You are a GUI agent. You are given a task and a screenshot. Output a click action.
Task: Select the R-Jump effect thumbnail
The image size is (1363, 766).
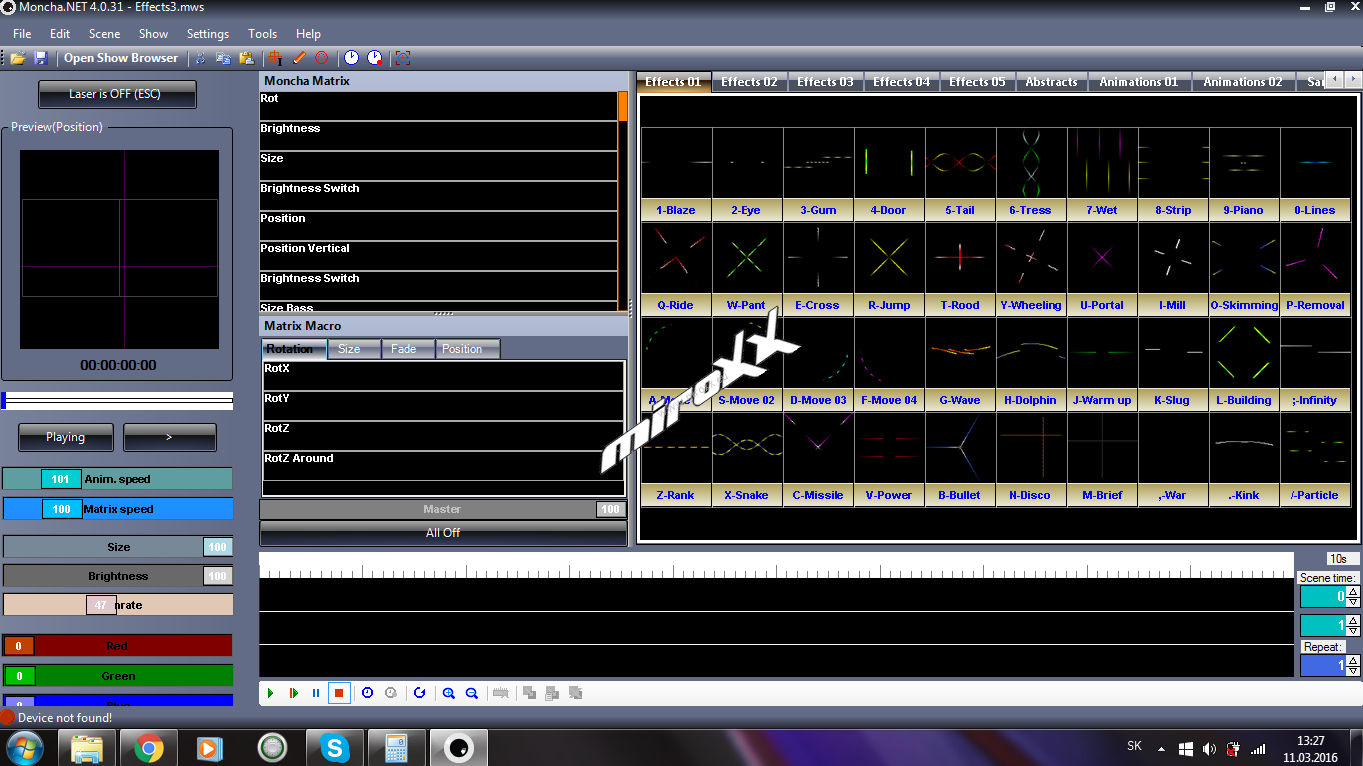pyautogui.click(x=889, y=268)
